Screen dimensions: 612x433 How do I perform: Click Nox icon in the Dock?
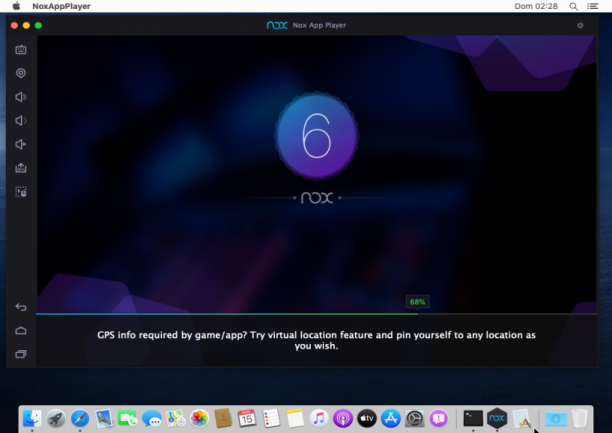(497, 419)
